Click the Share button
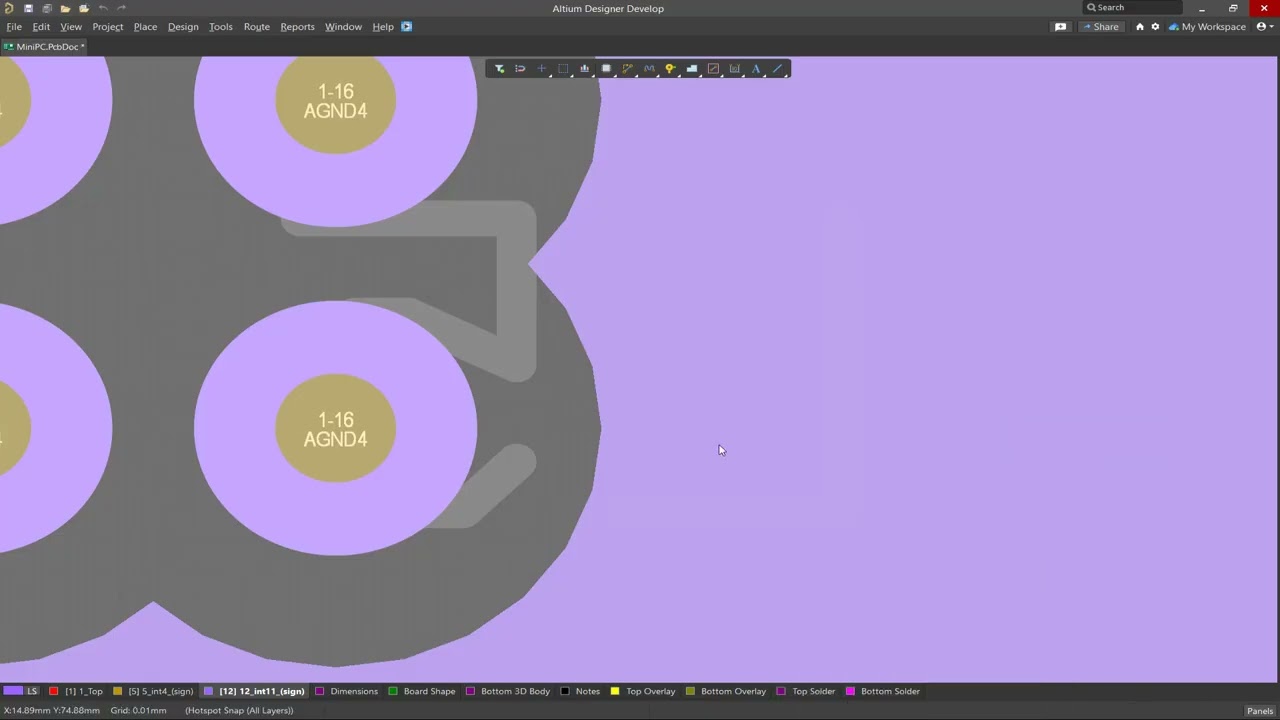The width and height of the screenshot is (1280, 720). pos(1100,27)
